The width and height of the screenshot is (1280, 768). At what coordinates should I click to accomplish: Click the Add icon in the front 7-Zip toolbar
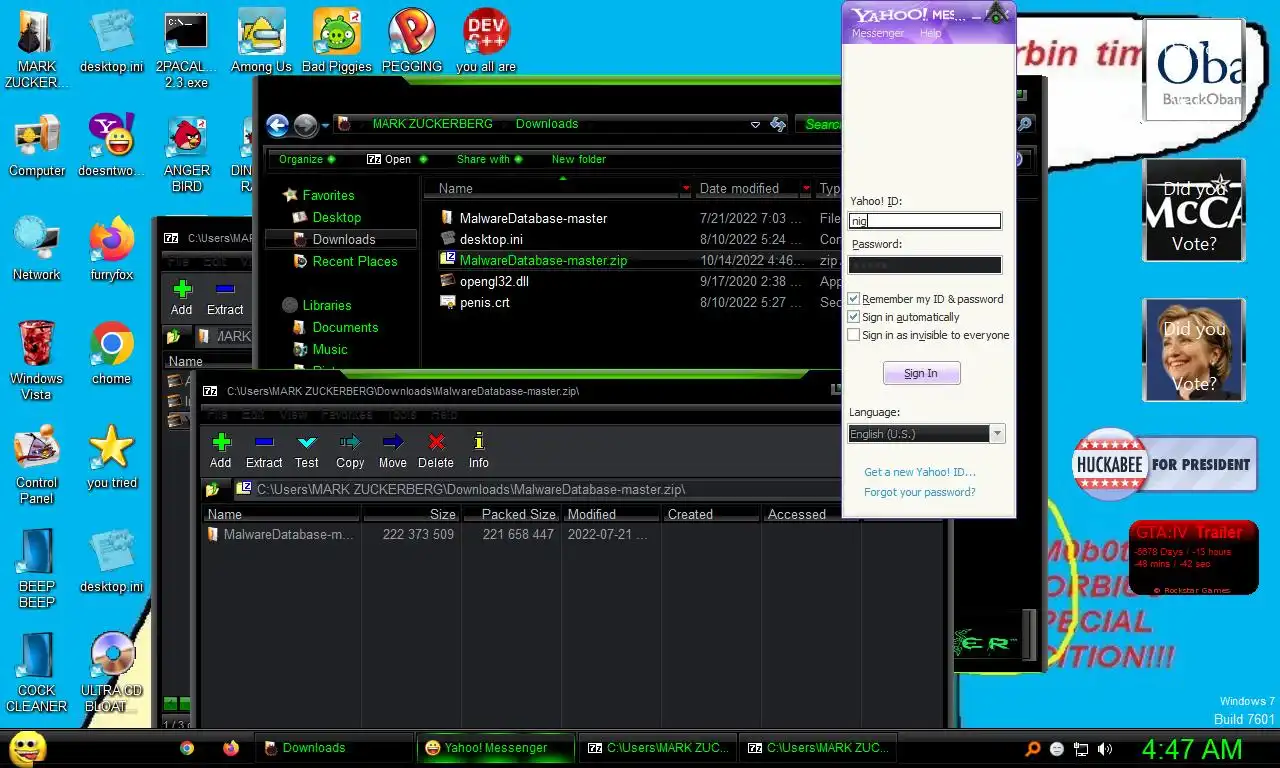[221, 442]
